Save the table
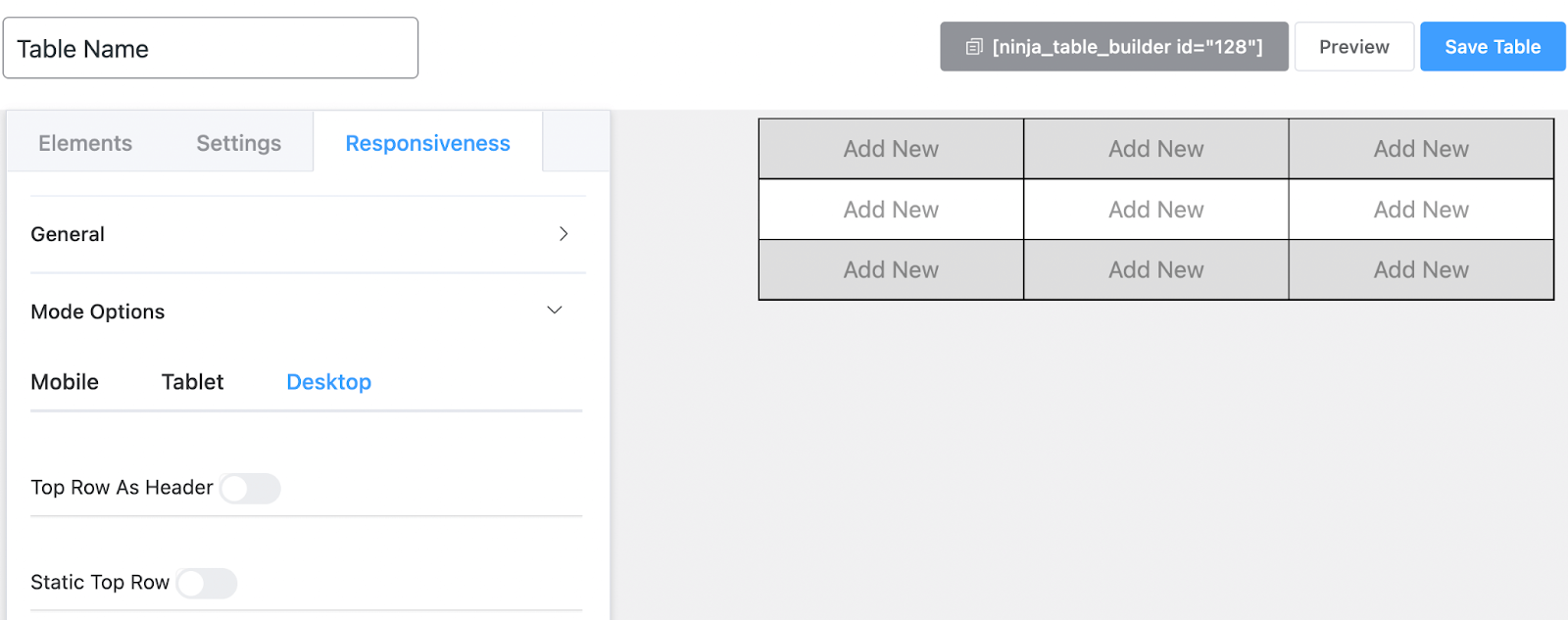1568x620 pixels. pyautogui.click(x=1492, y=47)
